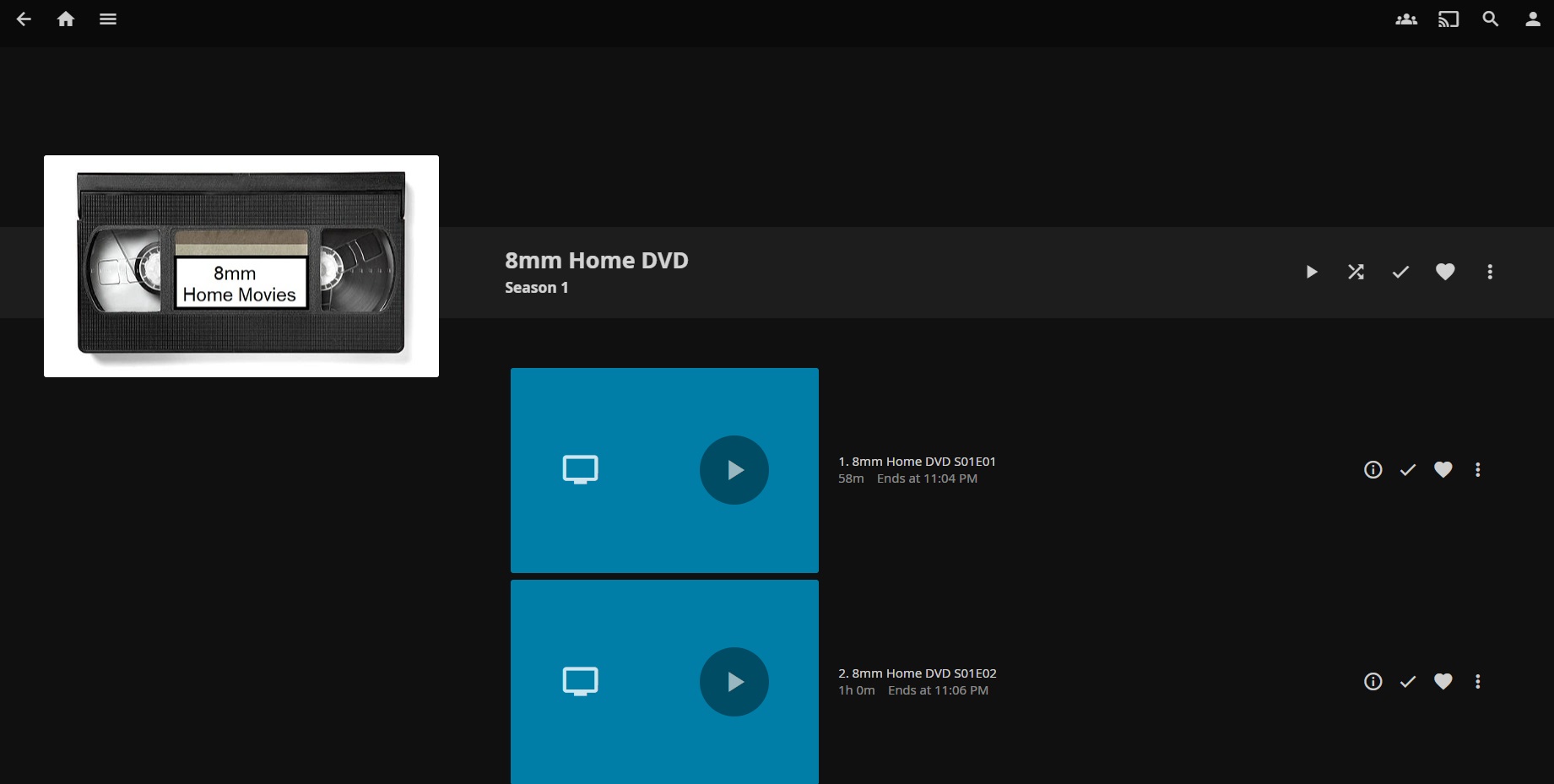Viewport: 1554px width, 784px height.
Task: Open the hamburger navigation menu
Action: pos(108,19)
